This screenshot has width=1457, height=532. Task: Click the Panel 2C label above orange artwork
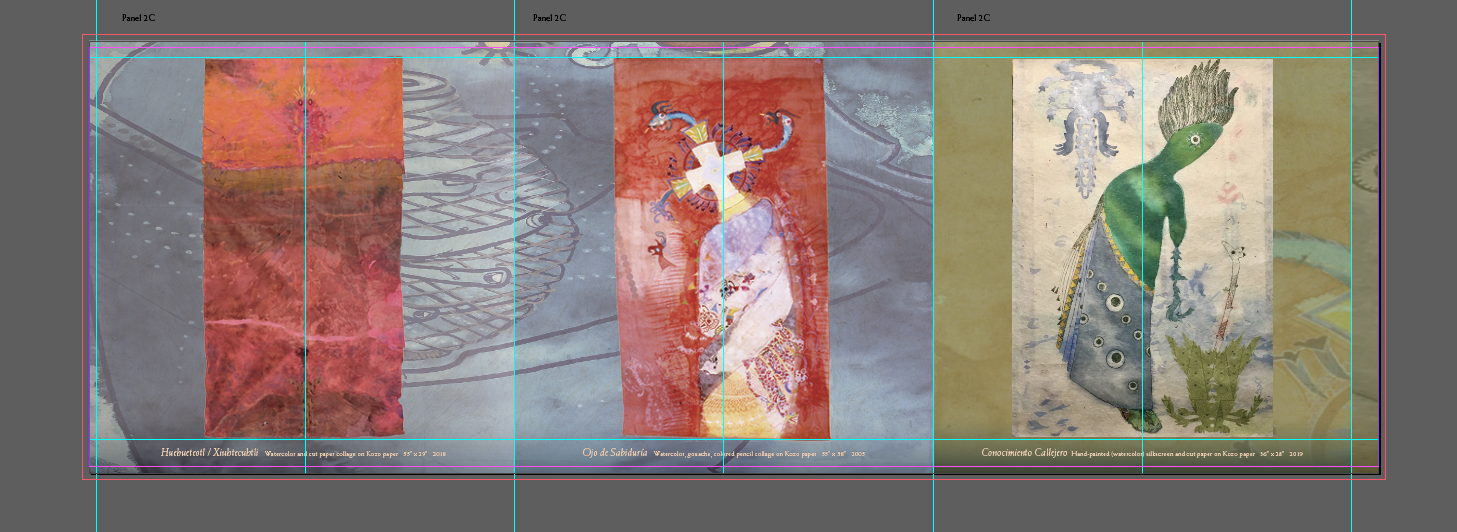[x=138, y=18]
